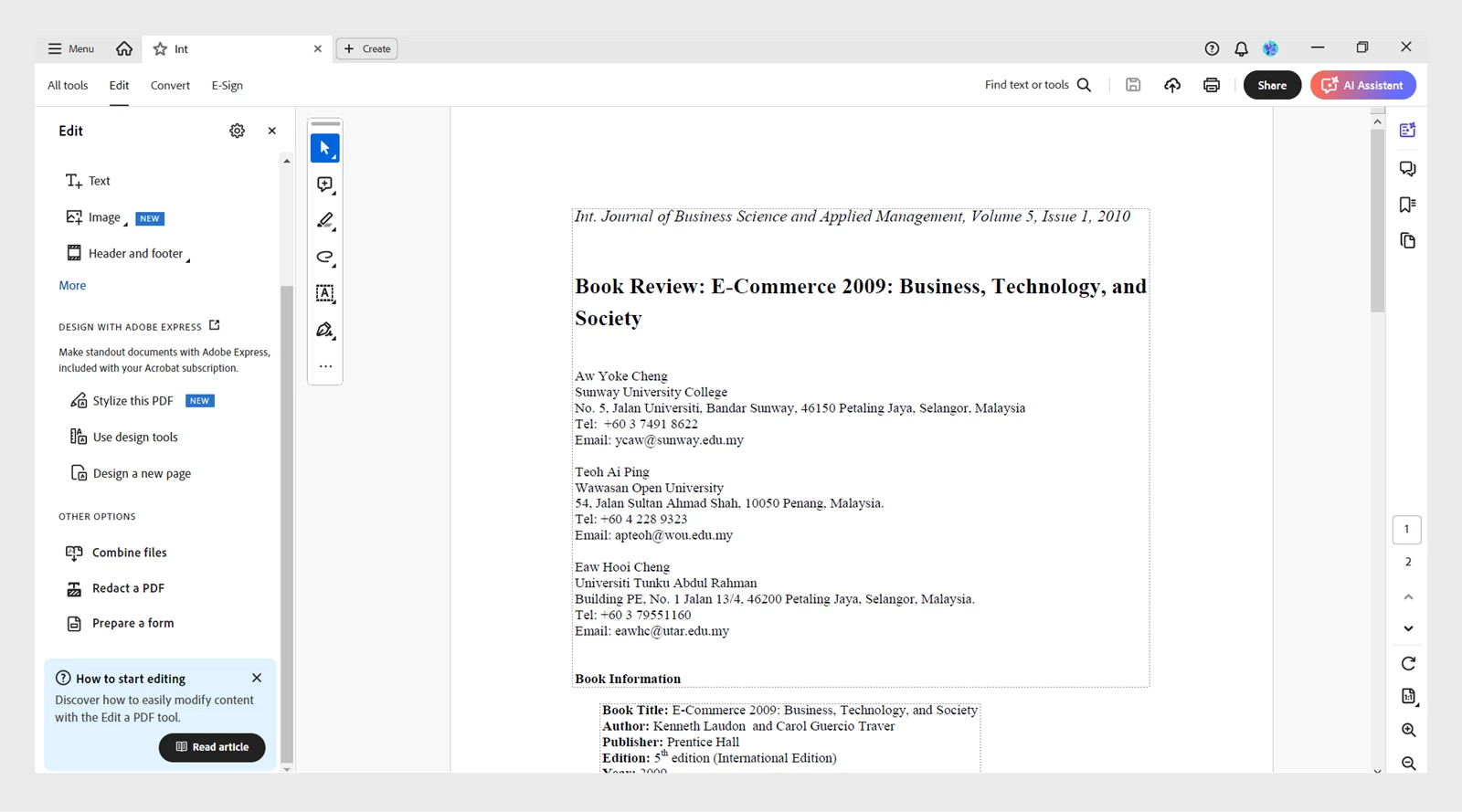
Task: Dismiss the How to start editing tip
Action: 257,678
